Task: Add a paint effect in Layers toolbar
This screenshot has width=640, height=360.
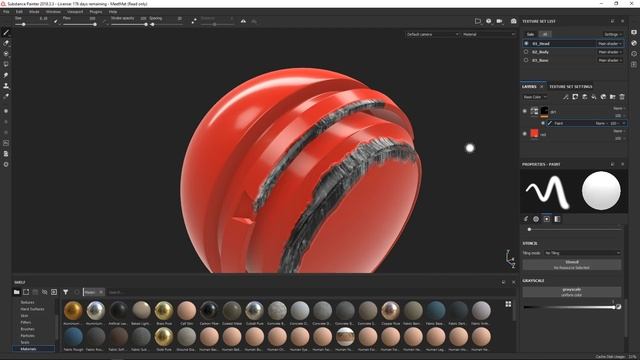Action: (x=565, y=97)
